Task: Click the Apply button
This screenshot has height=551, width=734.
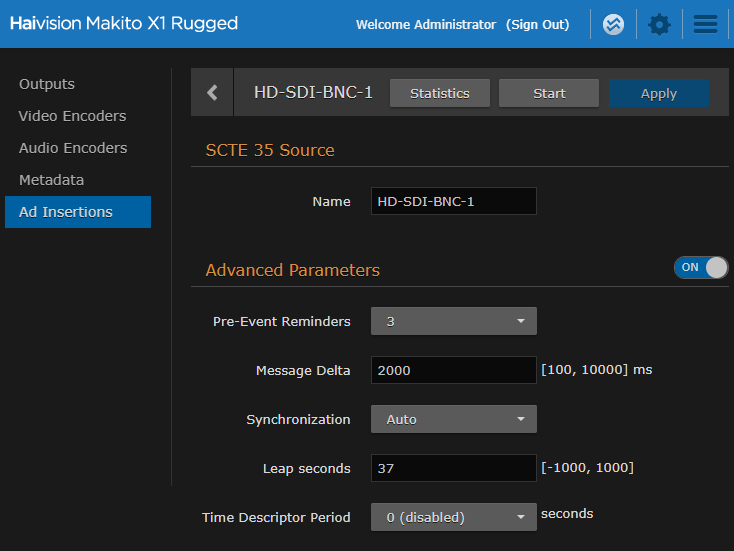Action: tap(658, 93)
